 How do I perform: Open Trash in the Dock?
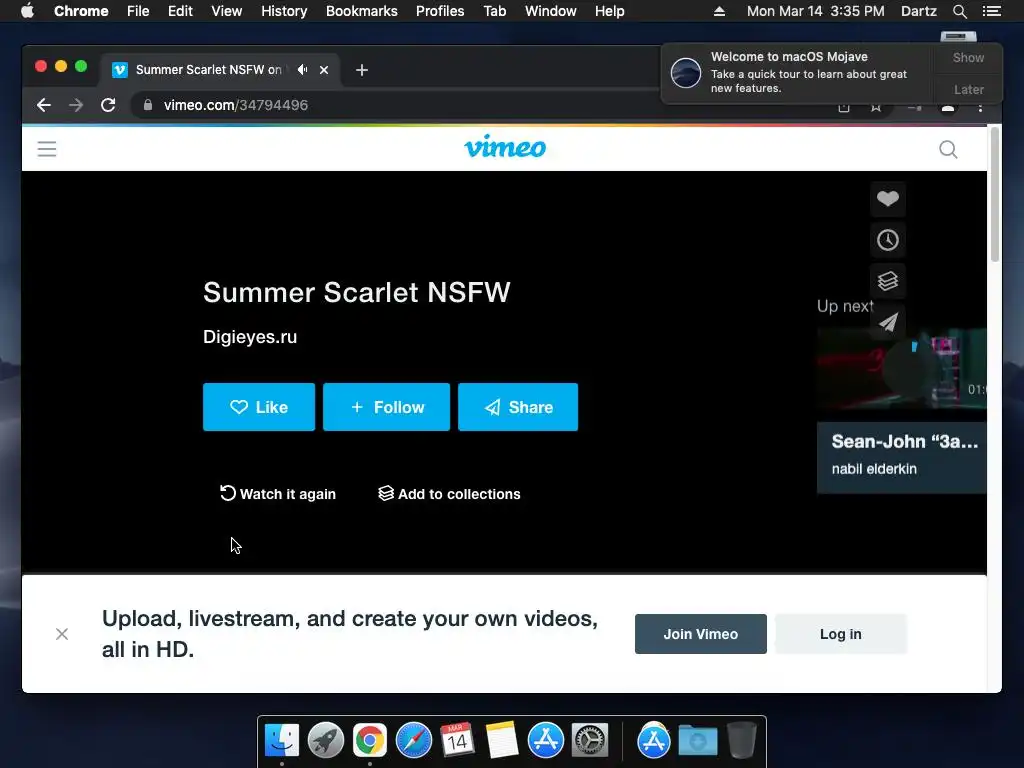(x=741, y=741)
